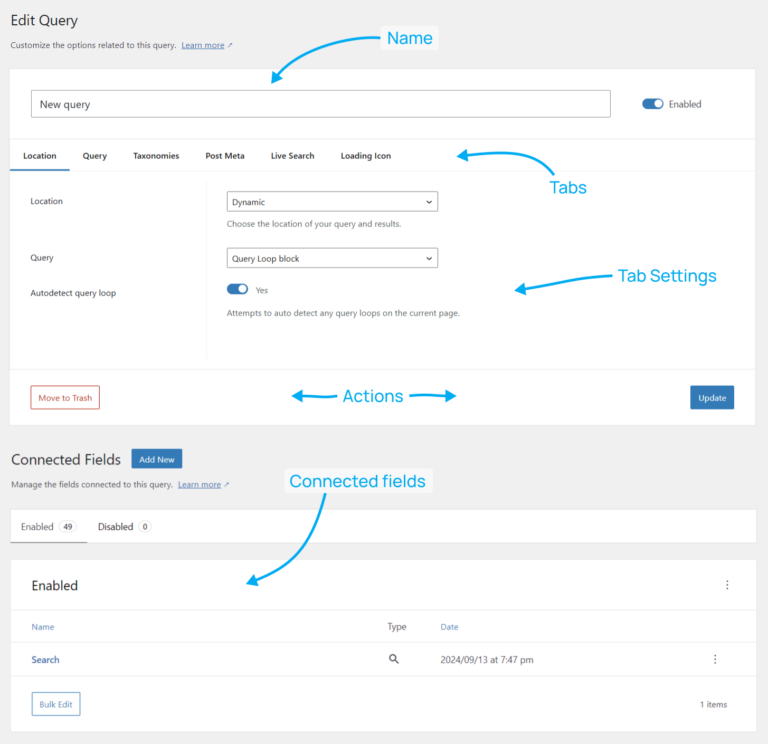Click the Update button
This screenshot has width=768, height=744.
pyautogui.click(x=712, y=398)
